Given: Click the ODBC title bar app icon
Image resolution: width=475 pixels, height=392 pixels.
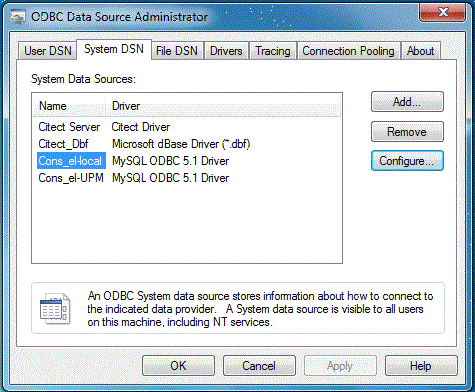Looking at the screenshot, I should (x=18, y=17).
